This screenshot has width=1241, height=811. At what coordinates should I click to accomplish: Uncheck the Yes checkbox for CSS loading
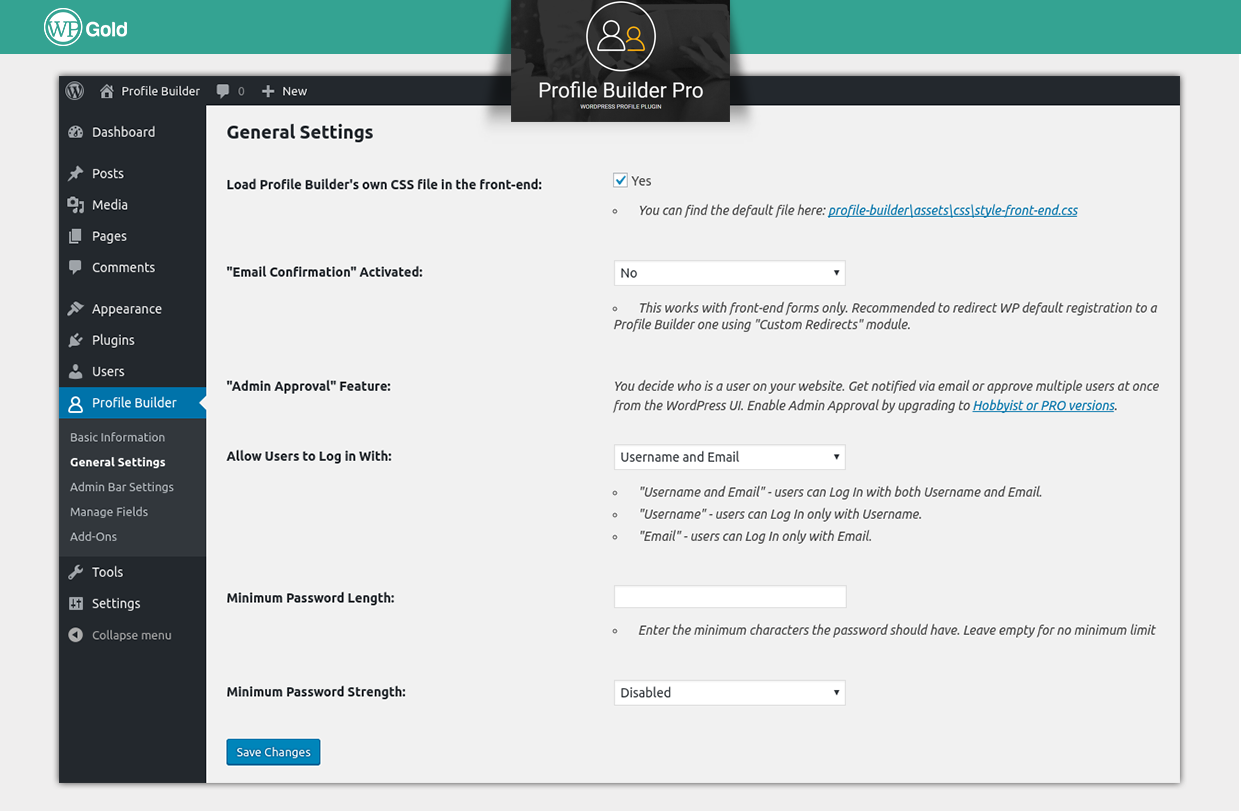click(621, 181)
